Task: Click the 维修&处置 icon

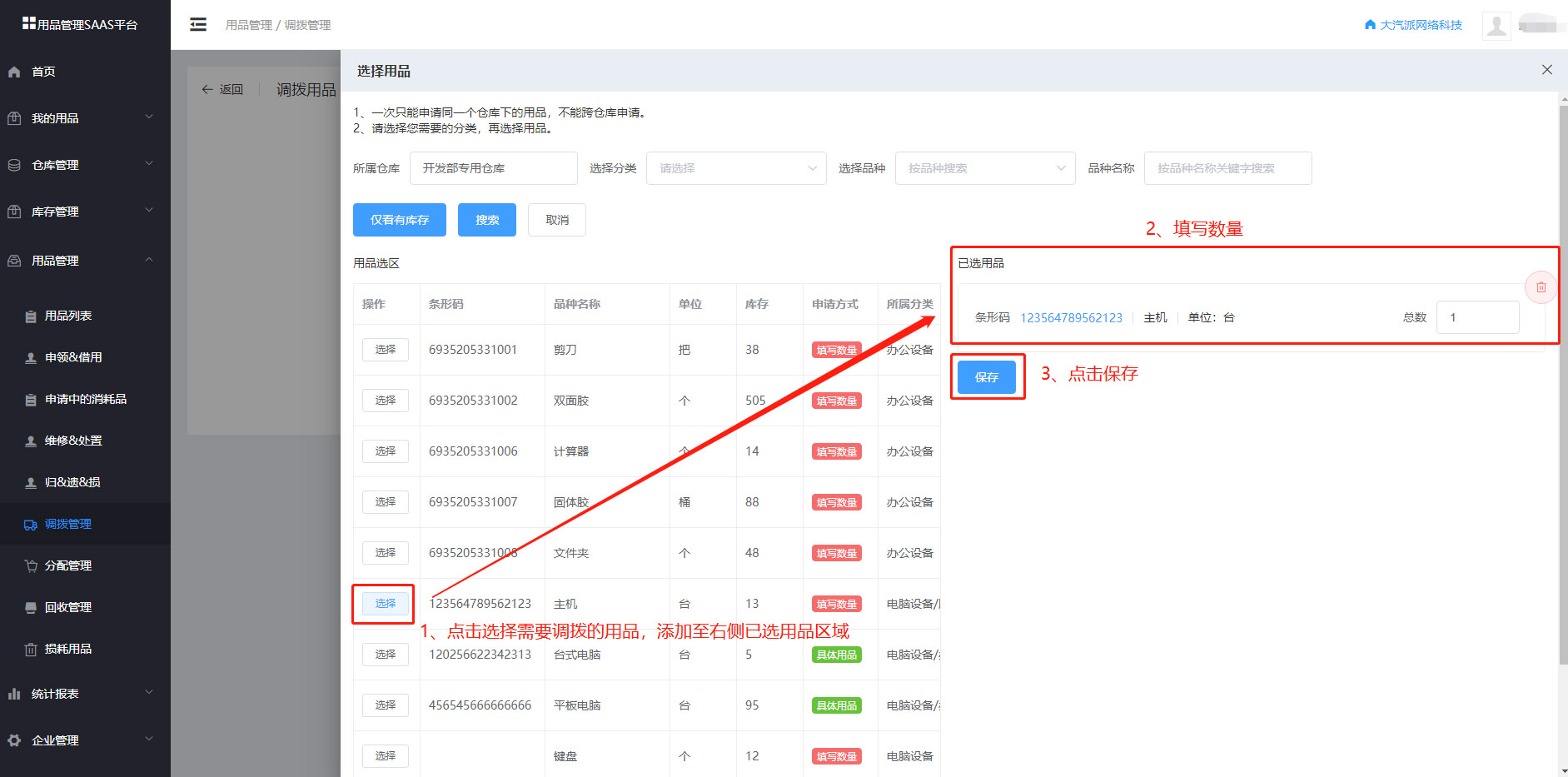Action: (x=31, y=441)
